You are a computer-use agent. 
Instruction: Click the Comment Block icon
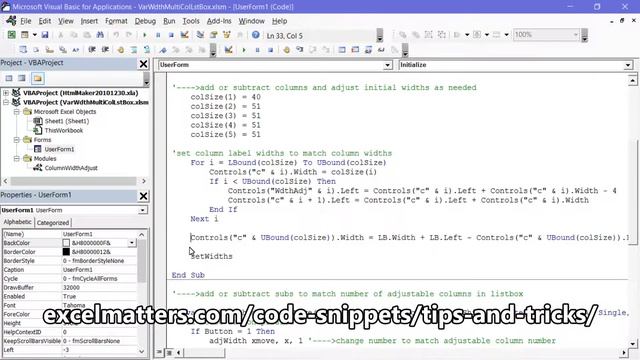pyautogui.click(x=134, y=50)
